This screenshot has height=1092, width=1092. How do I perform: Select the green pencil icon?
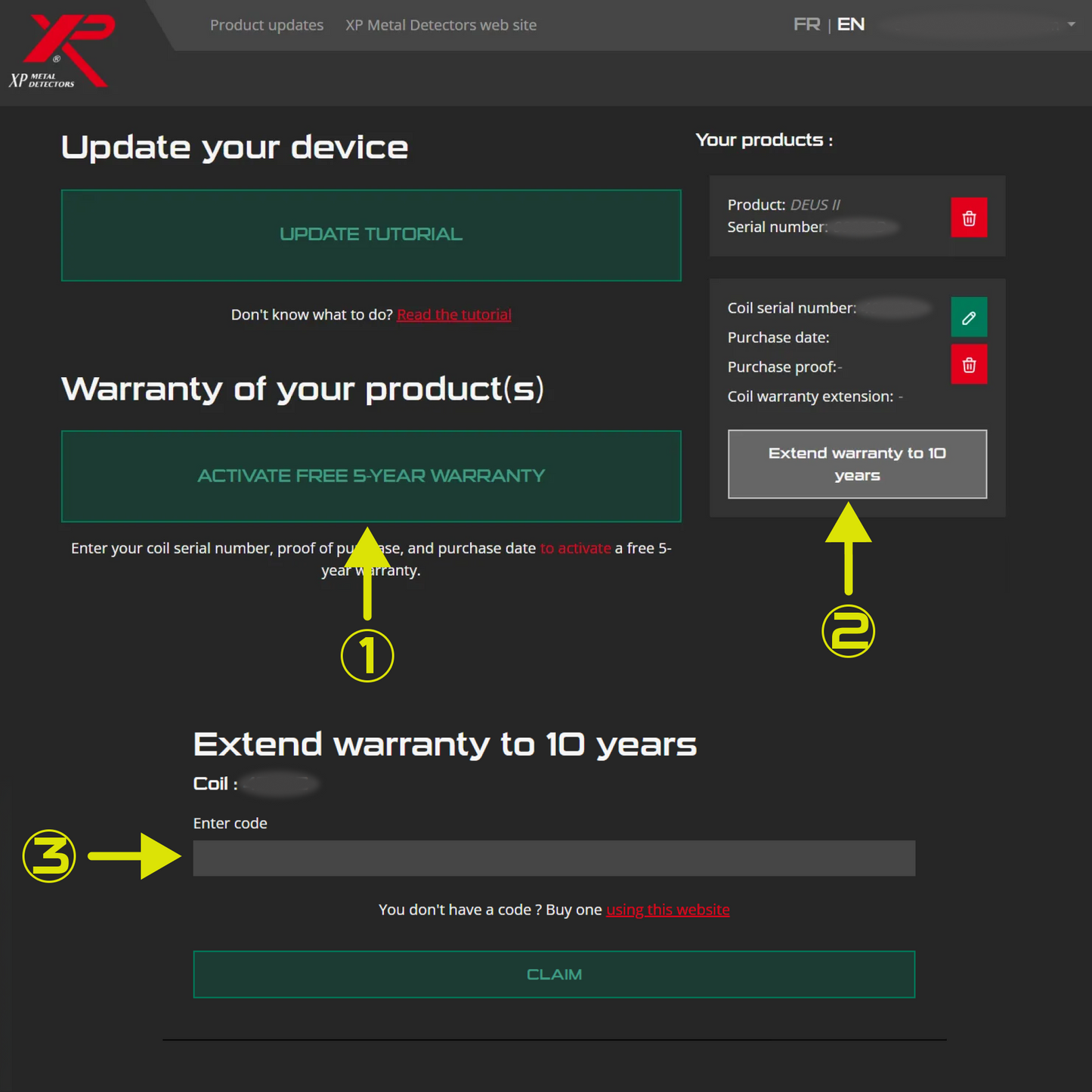(969, 317)
